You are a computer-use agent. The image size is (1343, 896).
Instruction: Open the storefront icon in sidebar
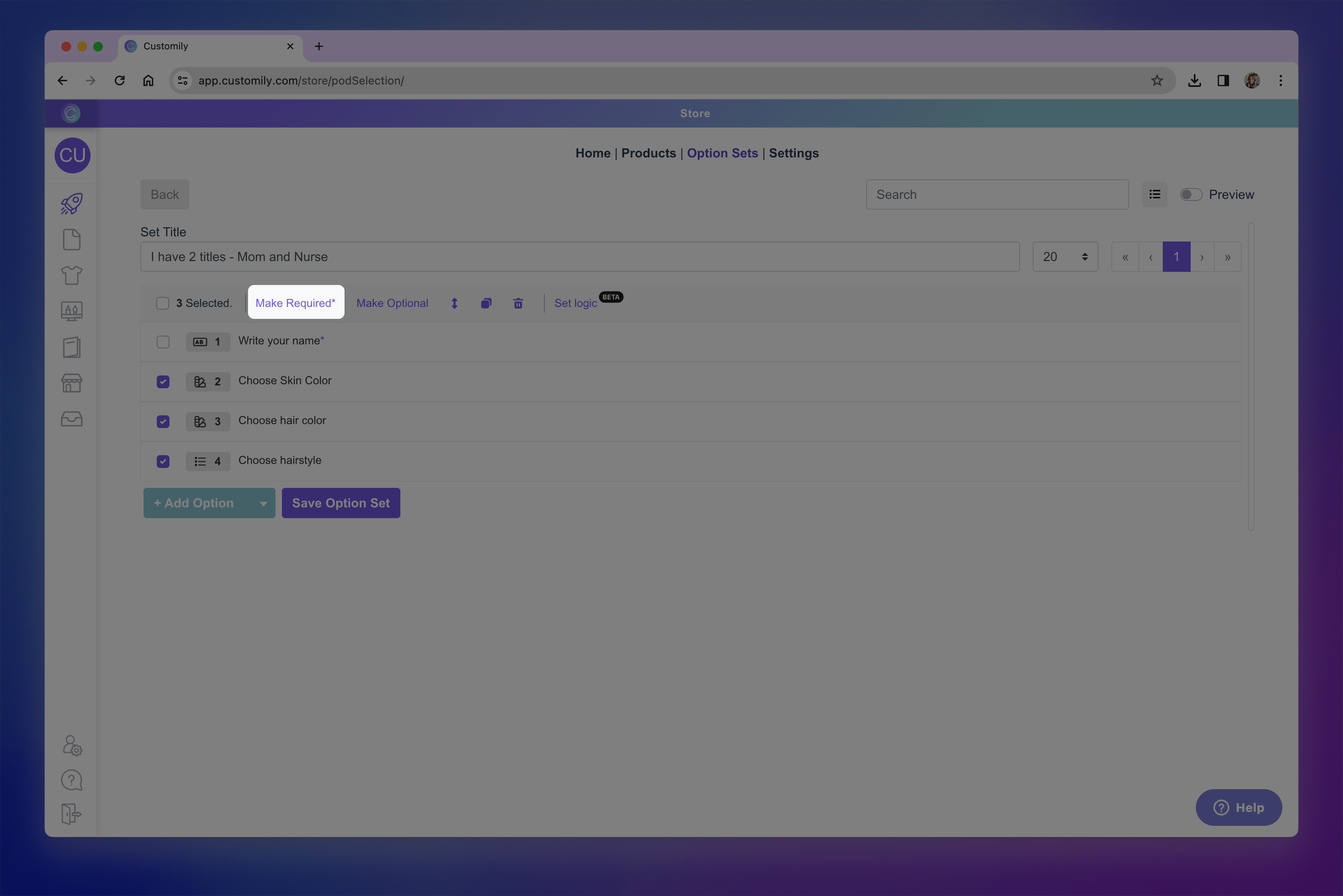(x=71, y=383)
